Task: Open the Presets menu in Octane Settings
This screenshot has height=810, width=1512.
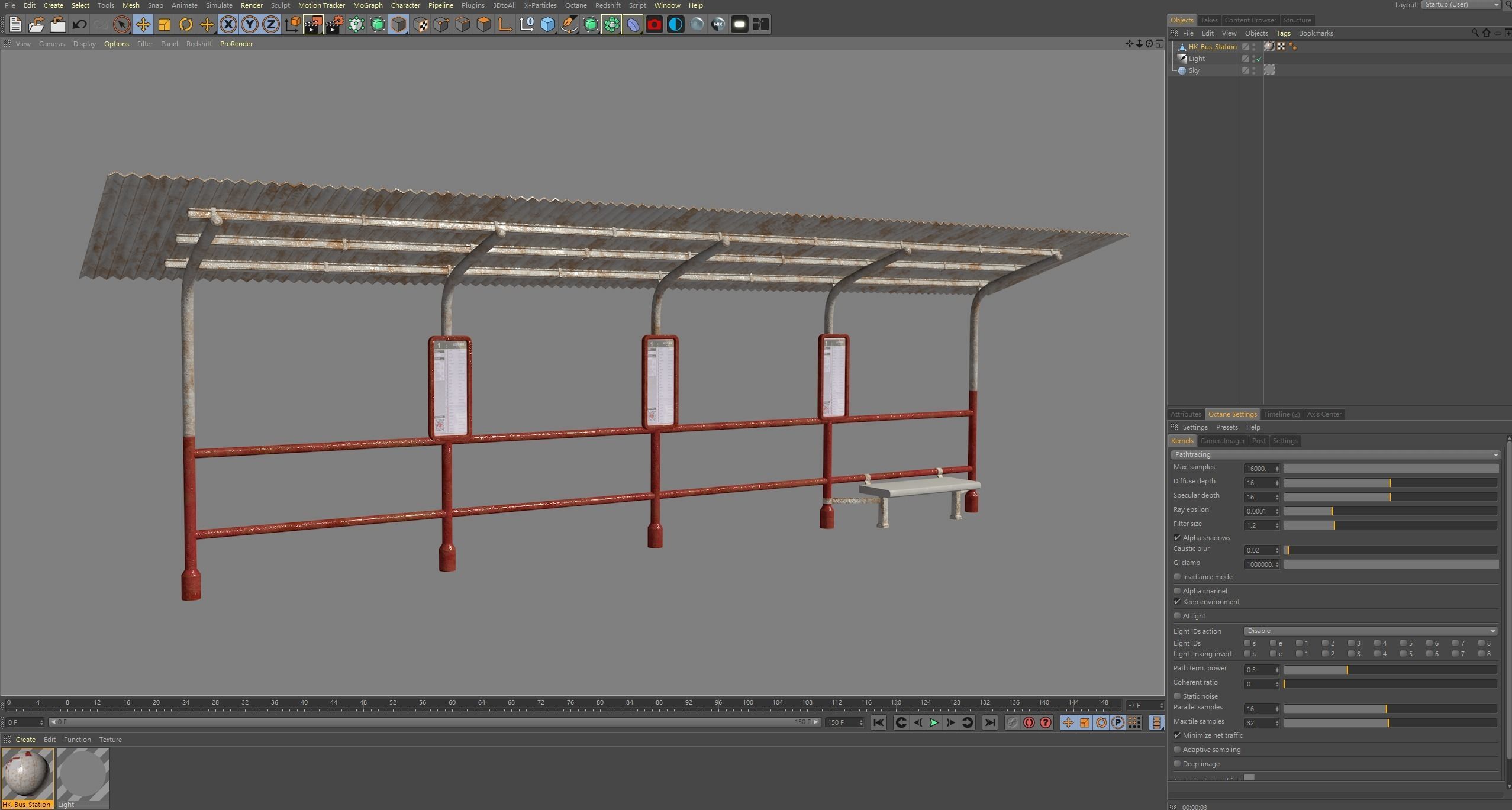Action: [x=1226, y=427]
